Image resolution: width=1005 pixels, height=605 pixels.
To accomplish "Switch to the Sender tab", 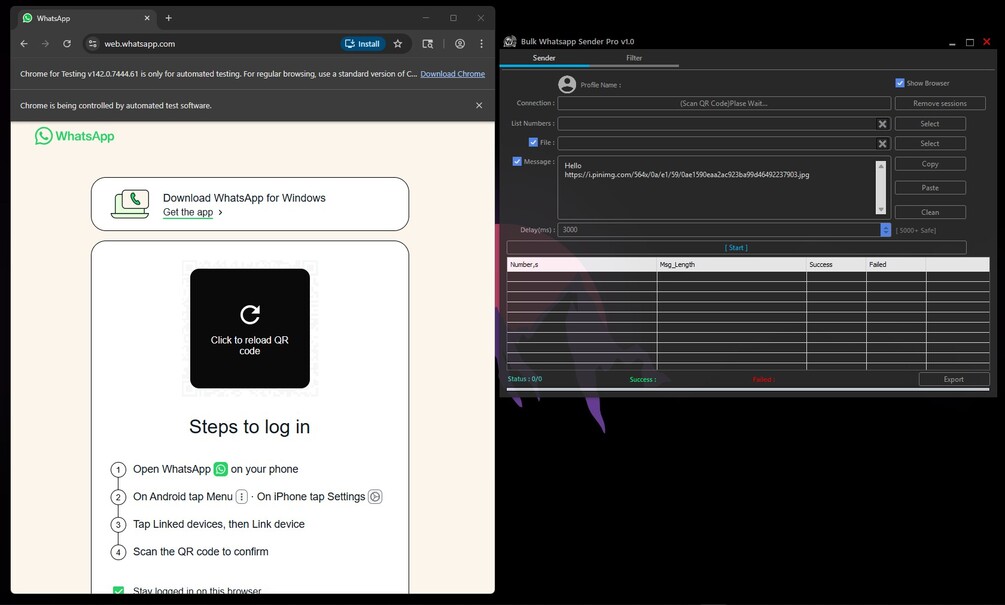I will [544, 58].
